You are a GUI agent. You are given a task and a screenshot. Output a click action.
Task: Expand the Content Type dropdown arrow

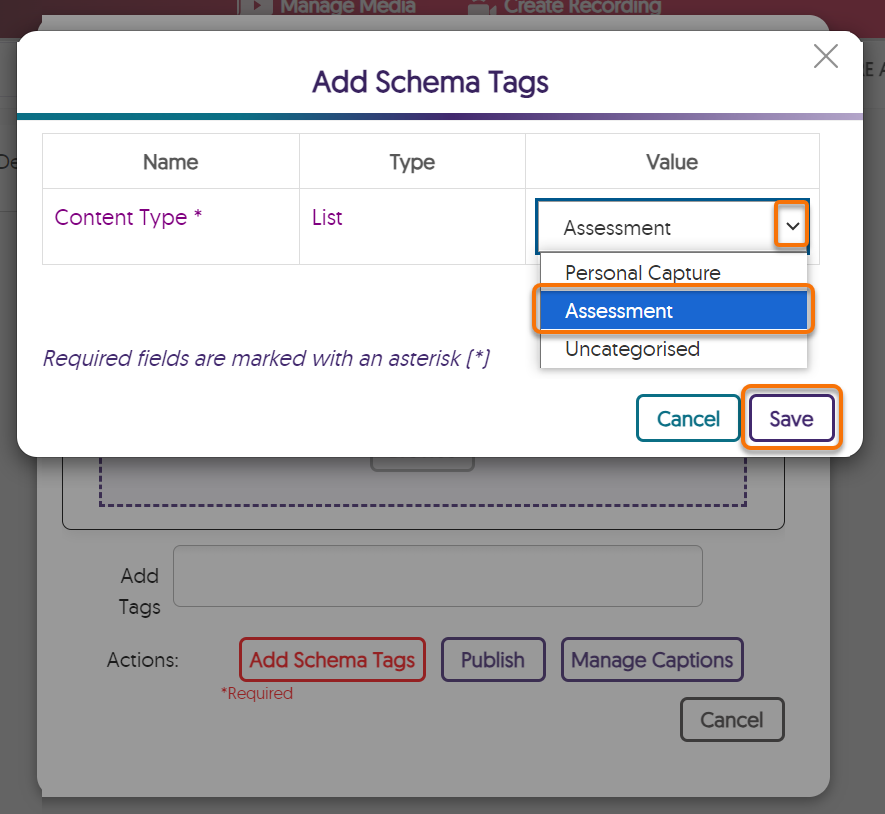pyautogui.click(x=792, y=227)
